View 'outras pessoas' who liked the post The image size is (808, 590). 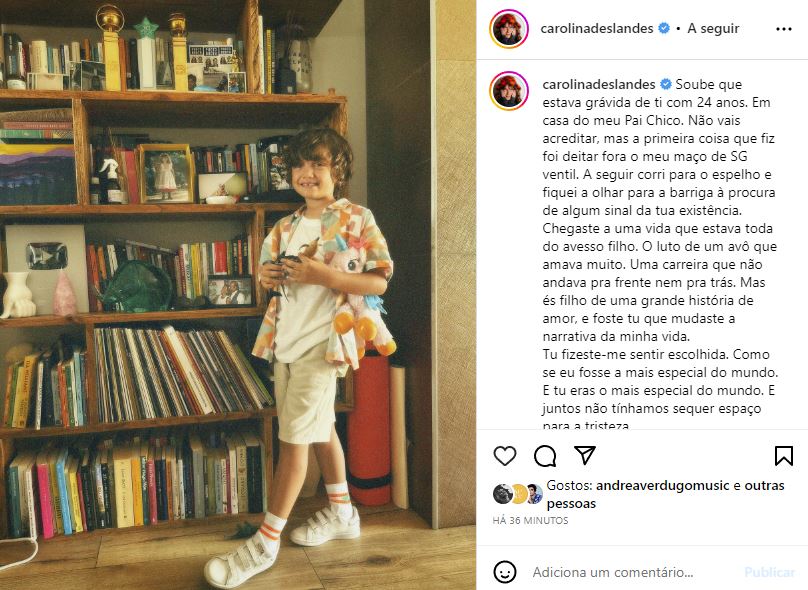666,494
